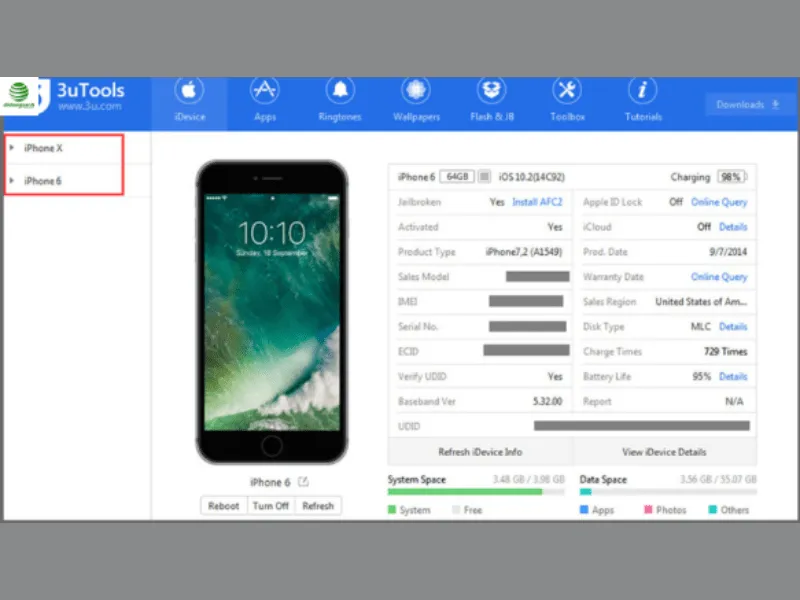
Task: Click the Install AFC2 link
Action: tap(537, 202)
